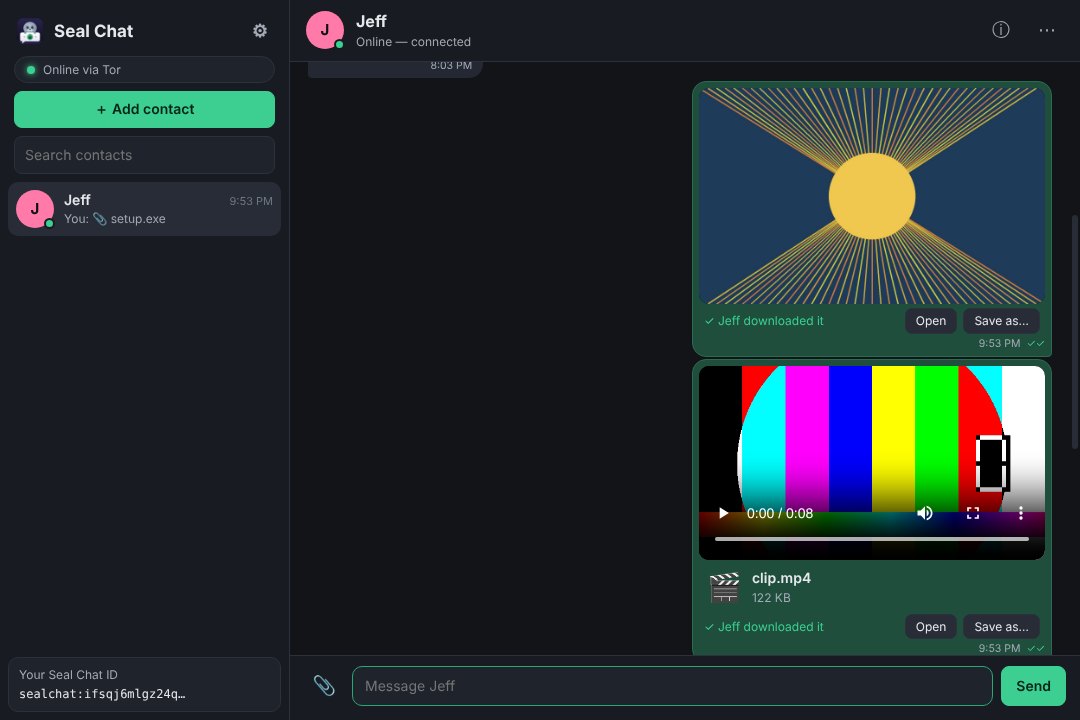Seek along the video progress bar
This screenshot has width=1080, height=720.
pyautogui.click(x=872, y=539)
